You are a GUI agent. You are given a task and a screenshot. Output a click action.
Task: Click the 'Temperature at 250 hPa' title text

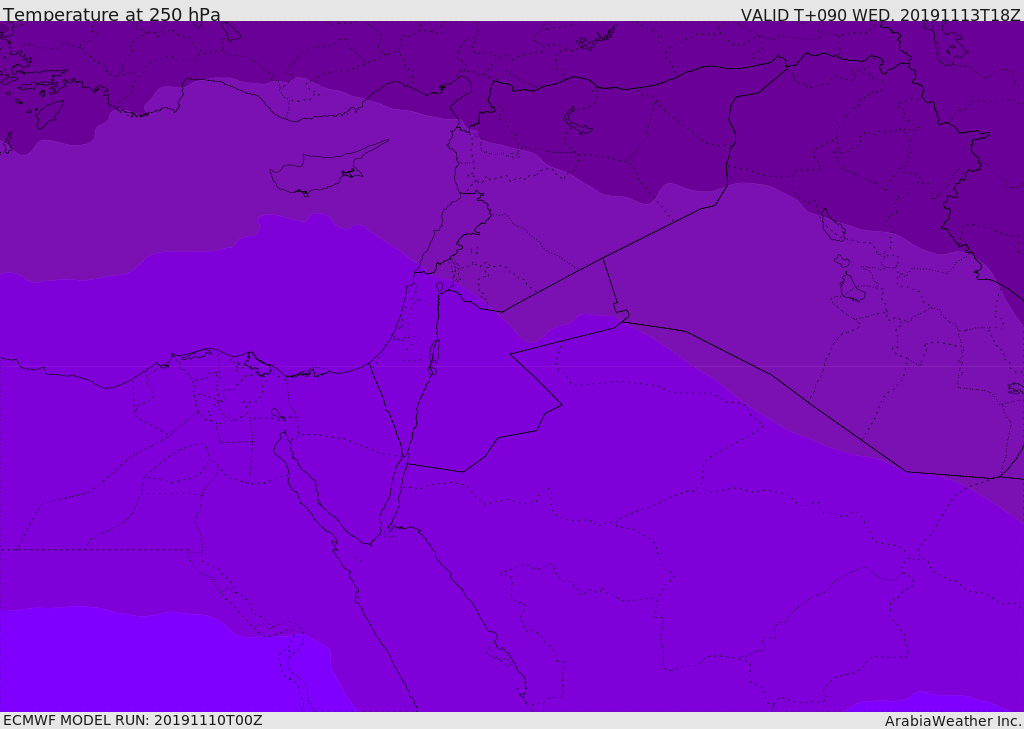[x=112, y=14]
